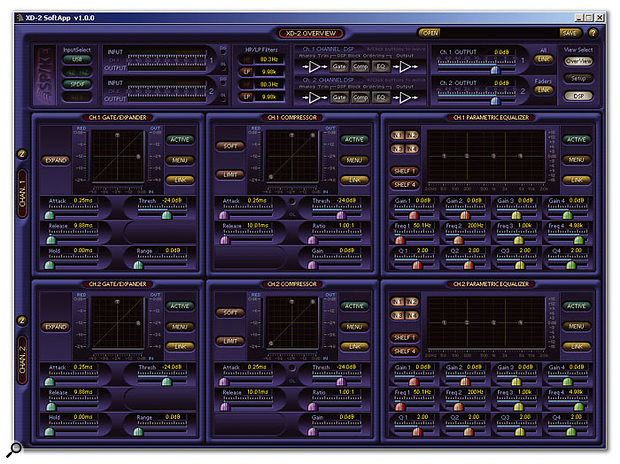Select the CHAN 1 side tab

pyautogui.click(x=23, y=193)
